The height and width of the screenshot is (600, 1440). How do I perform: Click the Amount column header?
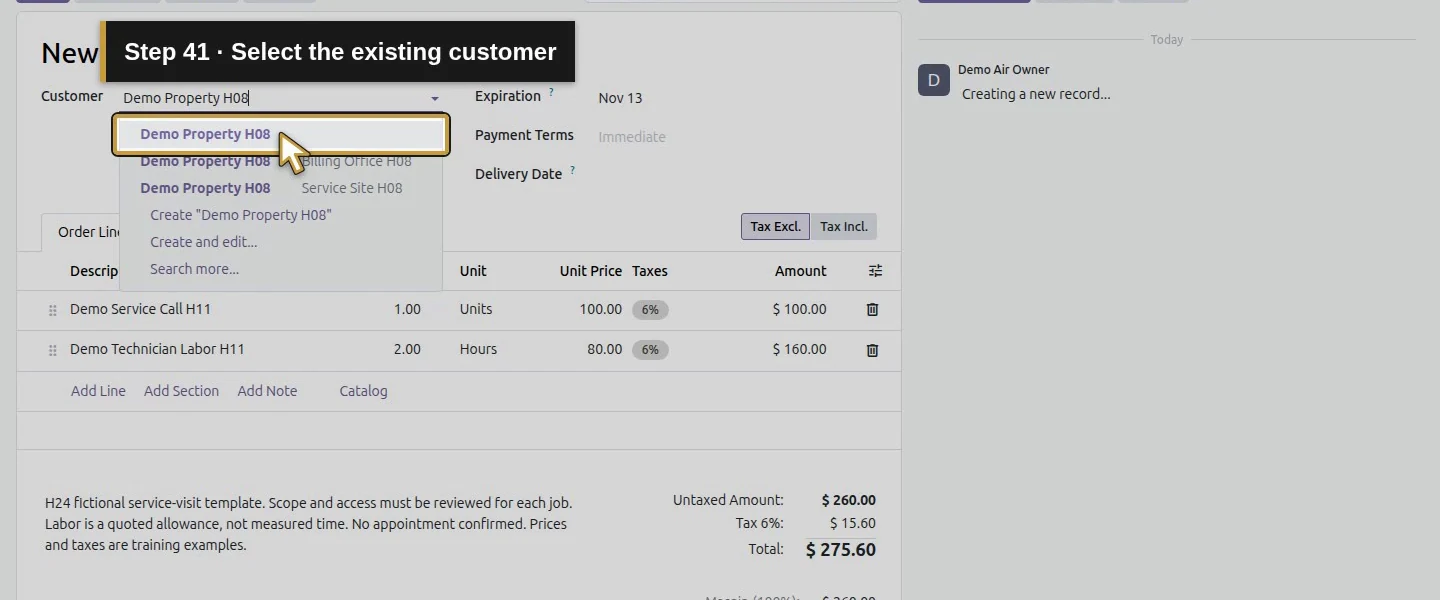point(801,271)
